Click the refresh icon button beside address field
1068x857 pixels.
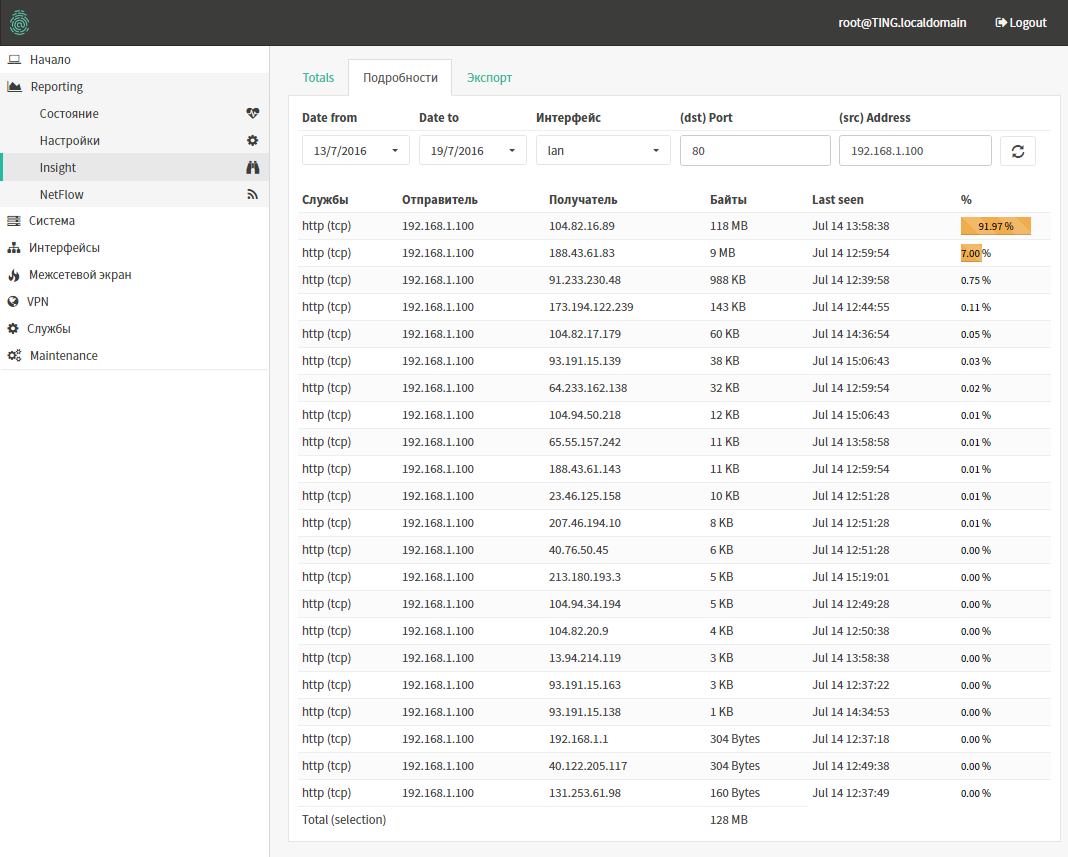1018,151
